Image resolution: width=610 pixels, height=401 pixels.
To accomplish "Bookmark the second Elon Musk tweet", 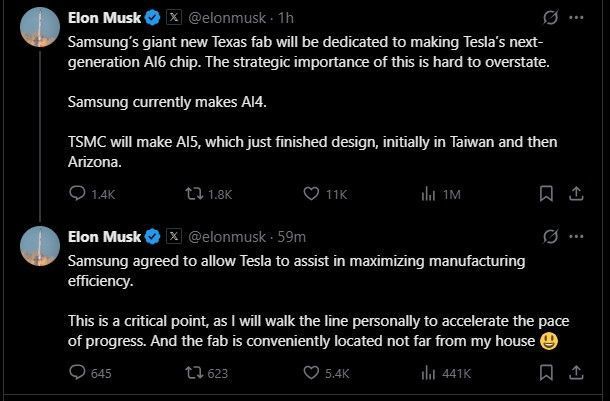I will [x=547, y=373].
